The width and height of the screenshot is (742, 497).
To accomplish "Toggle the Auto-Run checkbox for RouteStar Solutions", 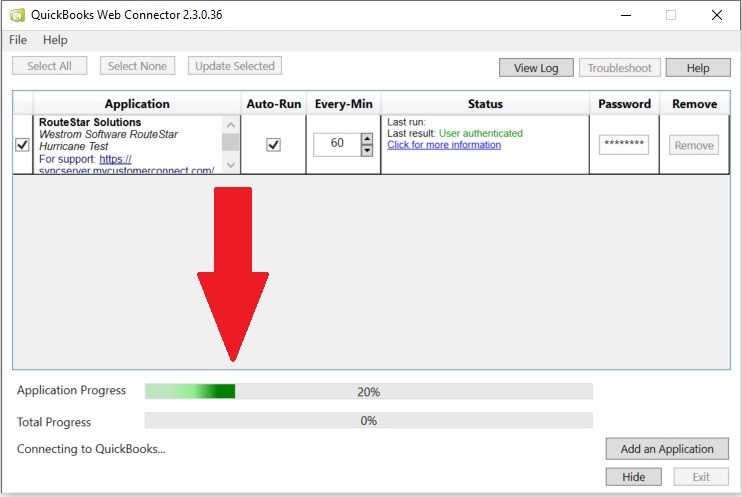I will [274, 144].
